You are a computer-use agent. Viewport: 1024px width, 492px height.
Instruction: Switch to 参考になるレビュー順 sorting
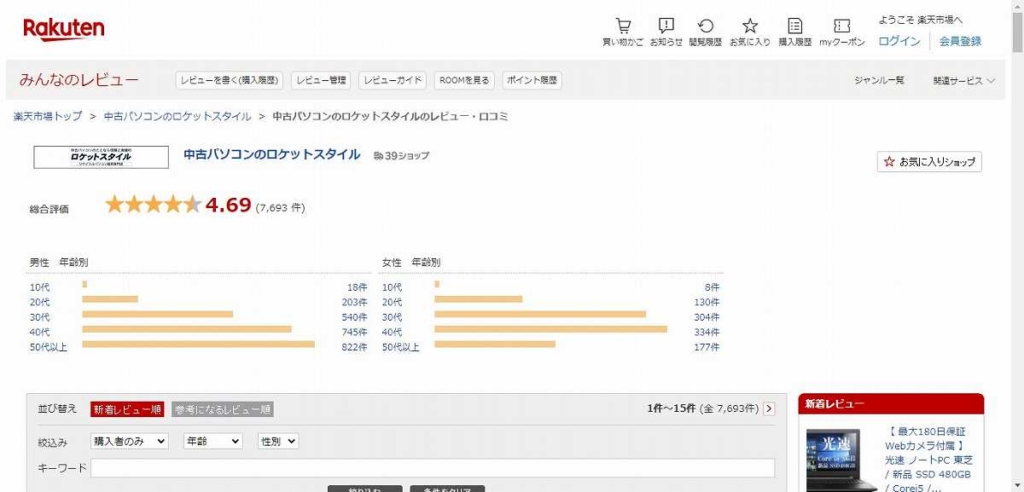pos(222,409)
